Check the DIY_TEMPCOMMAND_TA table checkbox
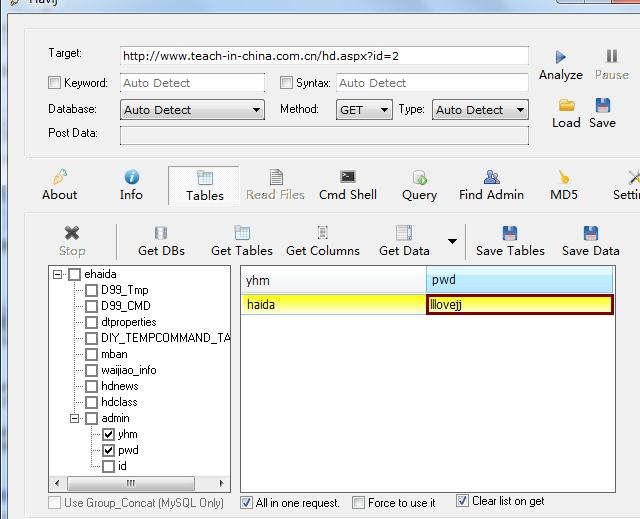This screenshot has width=640, height=519. tap(91, 338)
